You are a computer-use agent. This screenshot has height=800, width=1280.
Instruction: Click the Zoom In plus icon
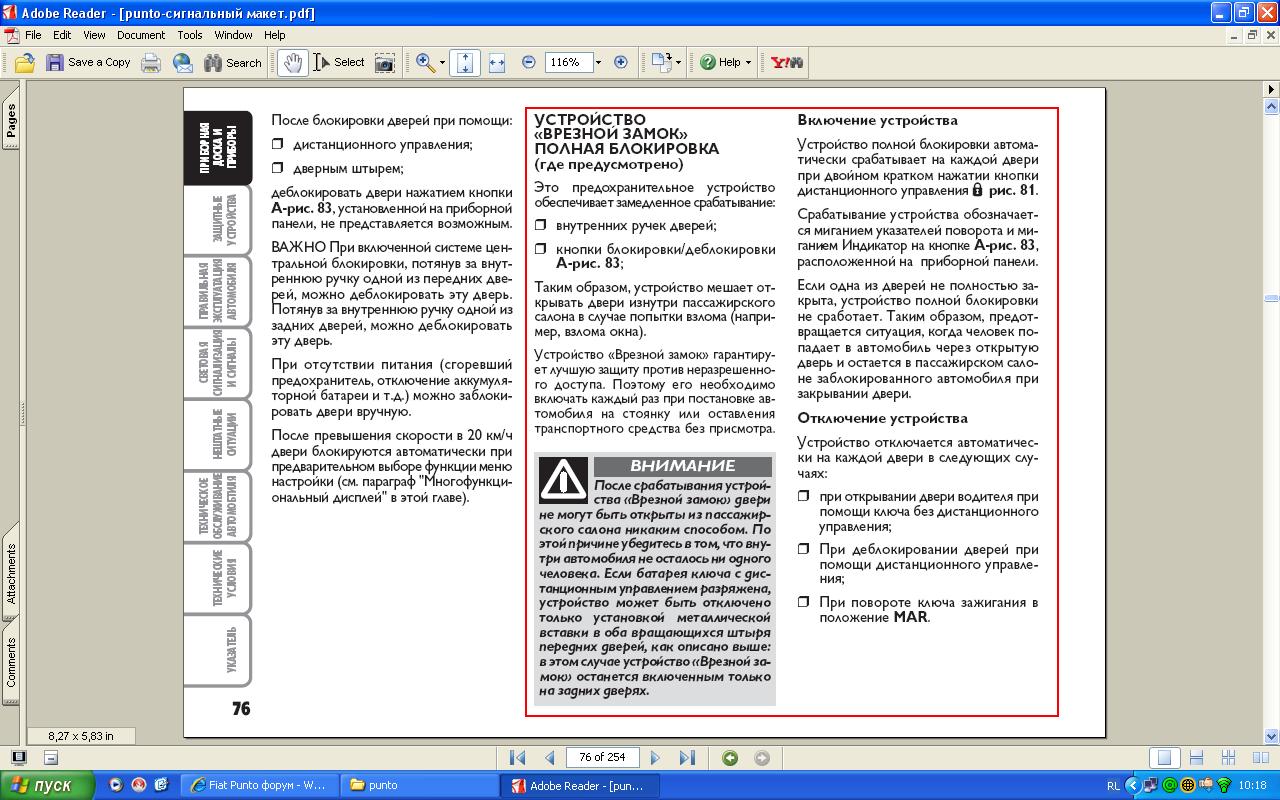(620, 62)
